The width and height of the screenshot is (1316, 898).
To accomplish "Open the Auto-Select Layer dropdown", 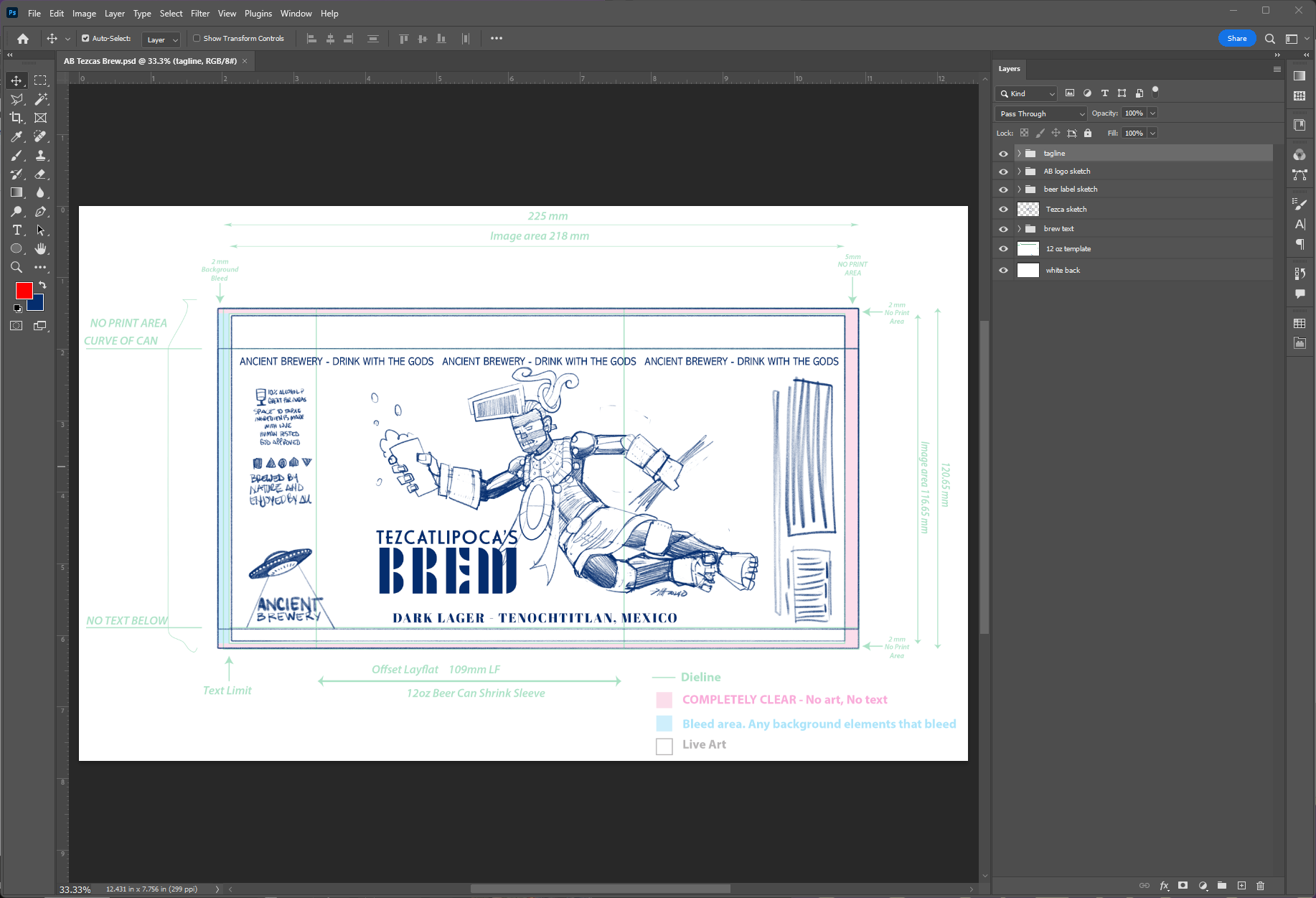I will click(161, 39).
